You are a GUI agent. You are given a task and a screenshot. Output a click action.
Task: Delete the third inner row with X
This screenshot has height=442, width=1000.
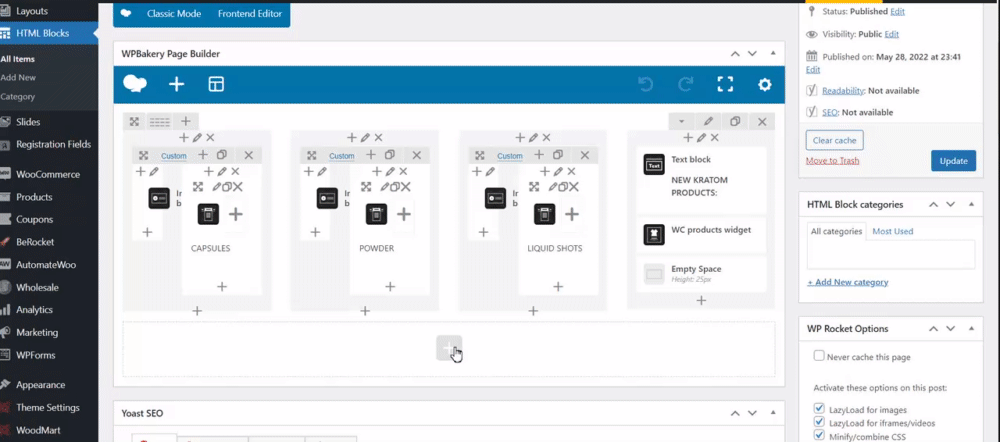point(585,155)
